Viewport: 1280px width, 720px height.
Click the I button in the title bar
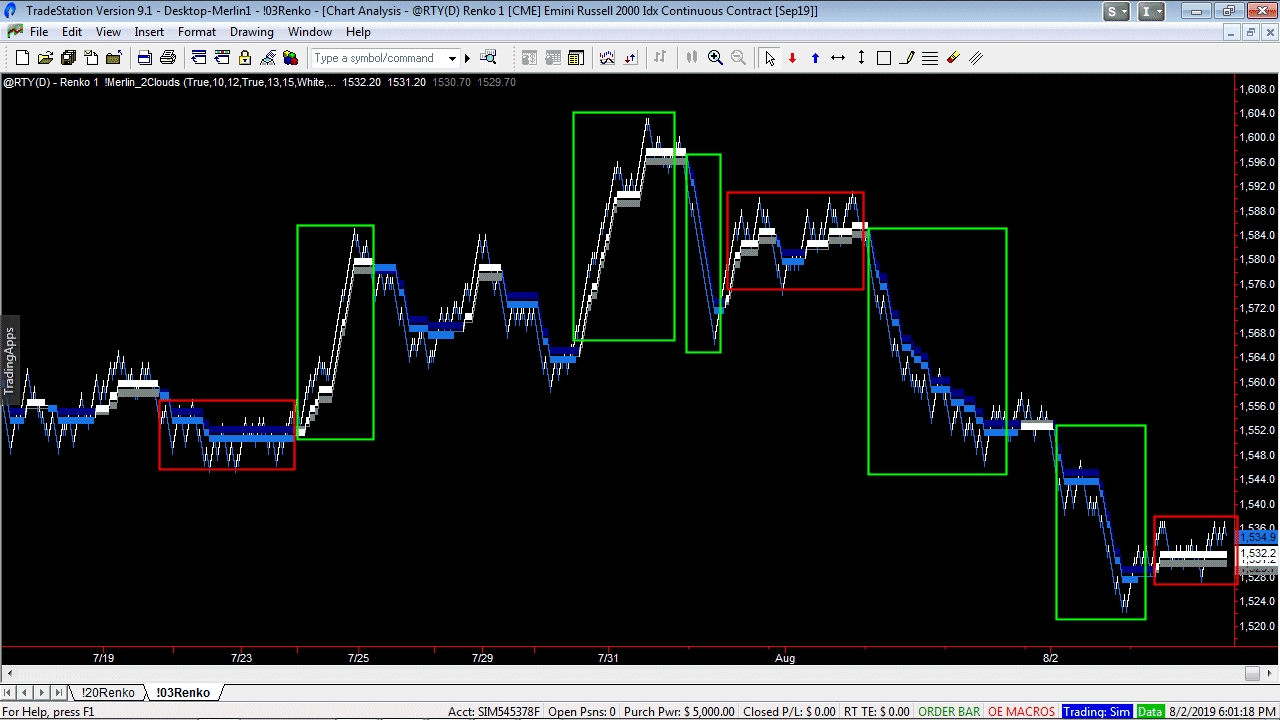point(1152,11)
